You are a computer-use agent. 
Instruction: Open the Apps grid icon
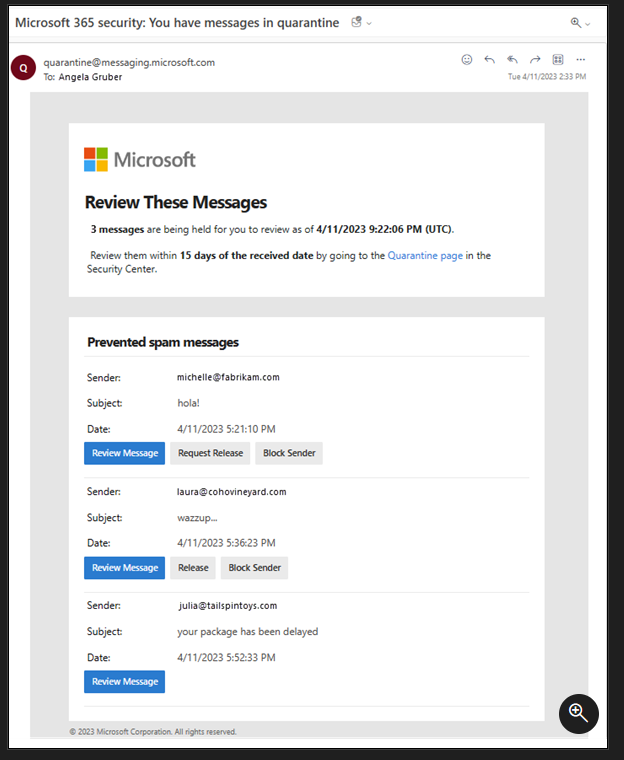558,60
